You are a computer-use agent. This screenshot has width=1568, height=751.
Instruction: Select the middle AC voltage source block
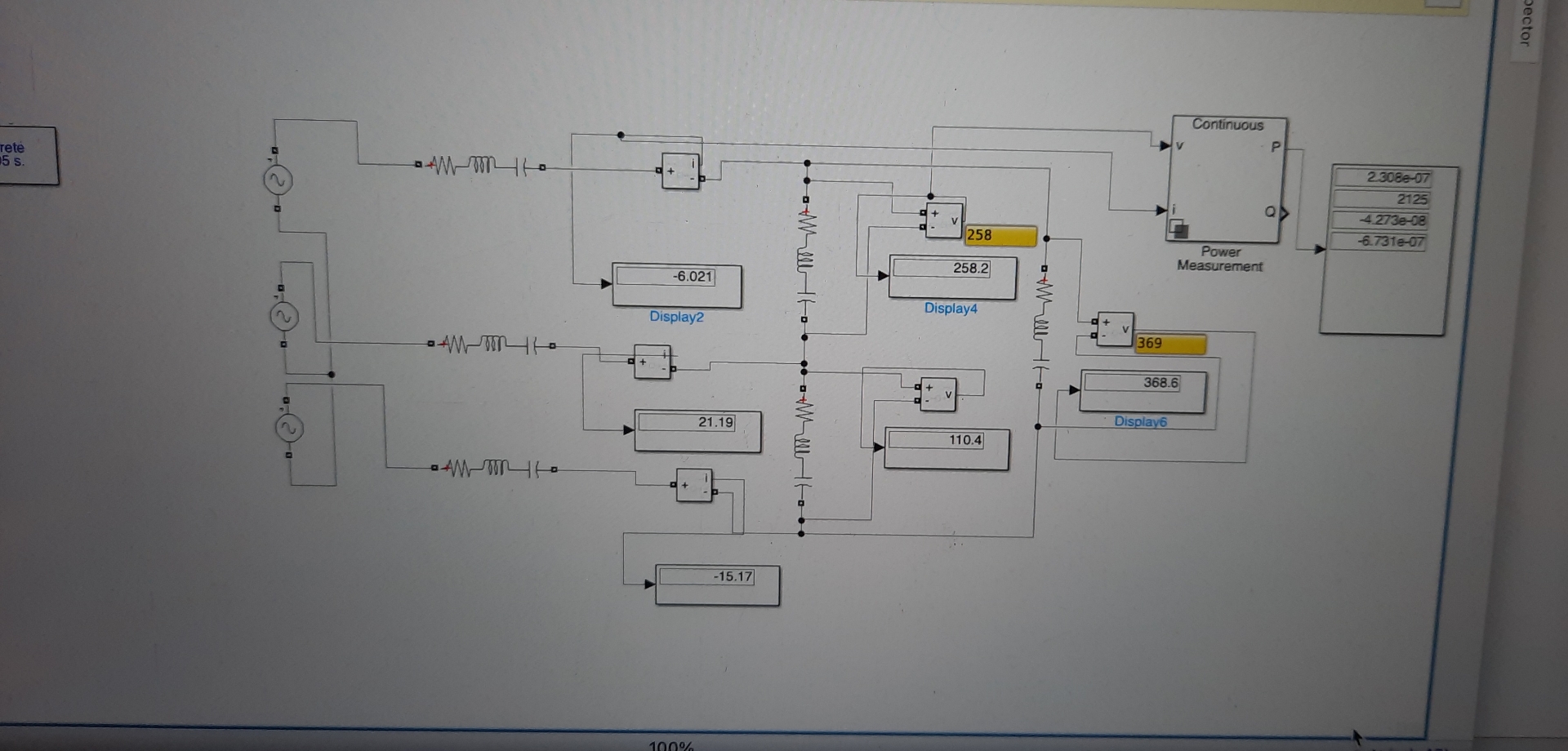coord(283,317)
